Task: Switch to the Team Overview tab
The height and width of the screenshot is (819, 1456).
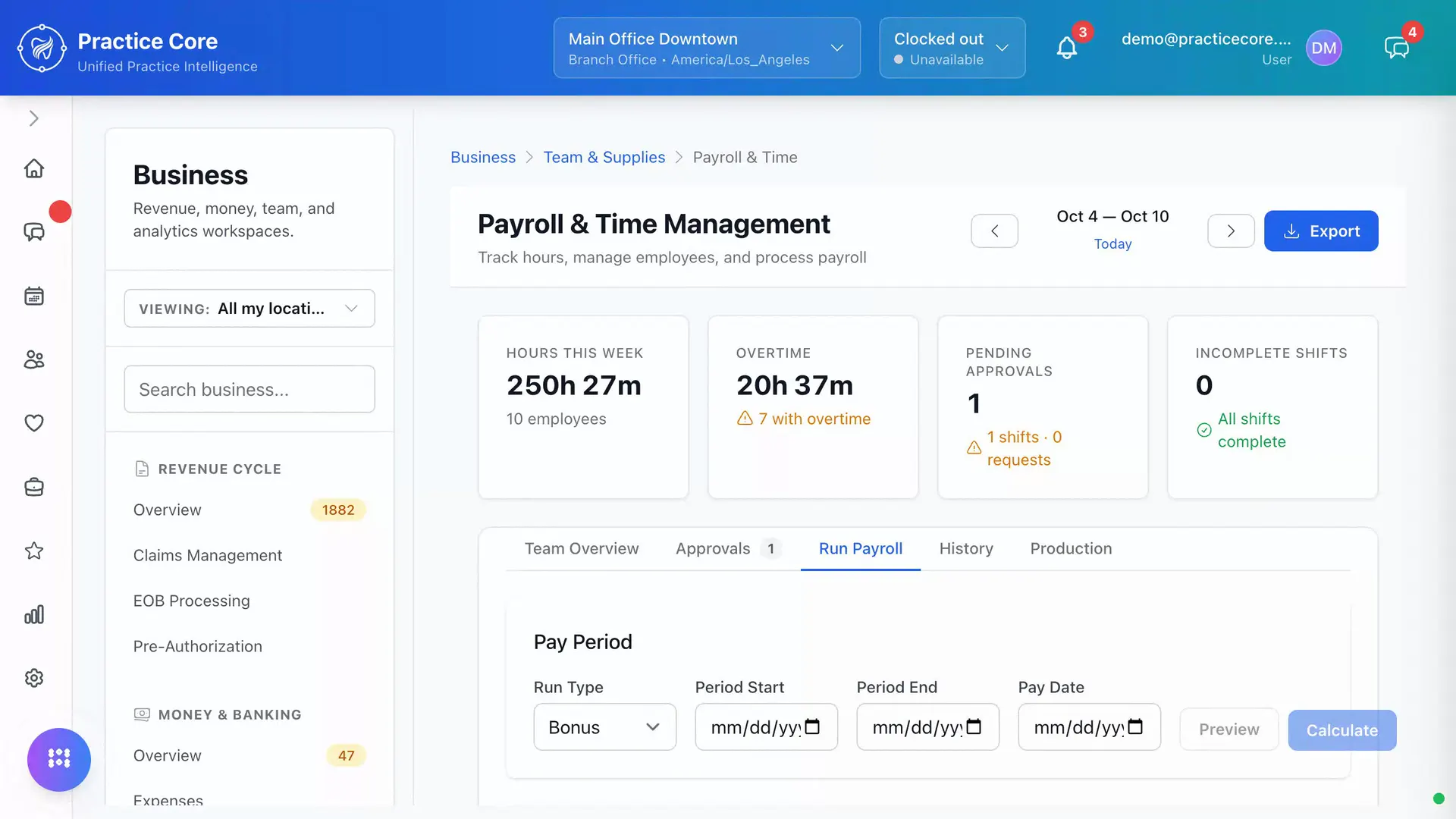Action: pyautogui.click(x=582, y=548)
